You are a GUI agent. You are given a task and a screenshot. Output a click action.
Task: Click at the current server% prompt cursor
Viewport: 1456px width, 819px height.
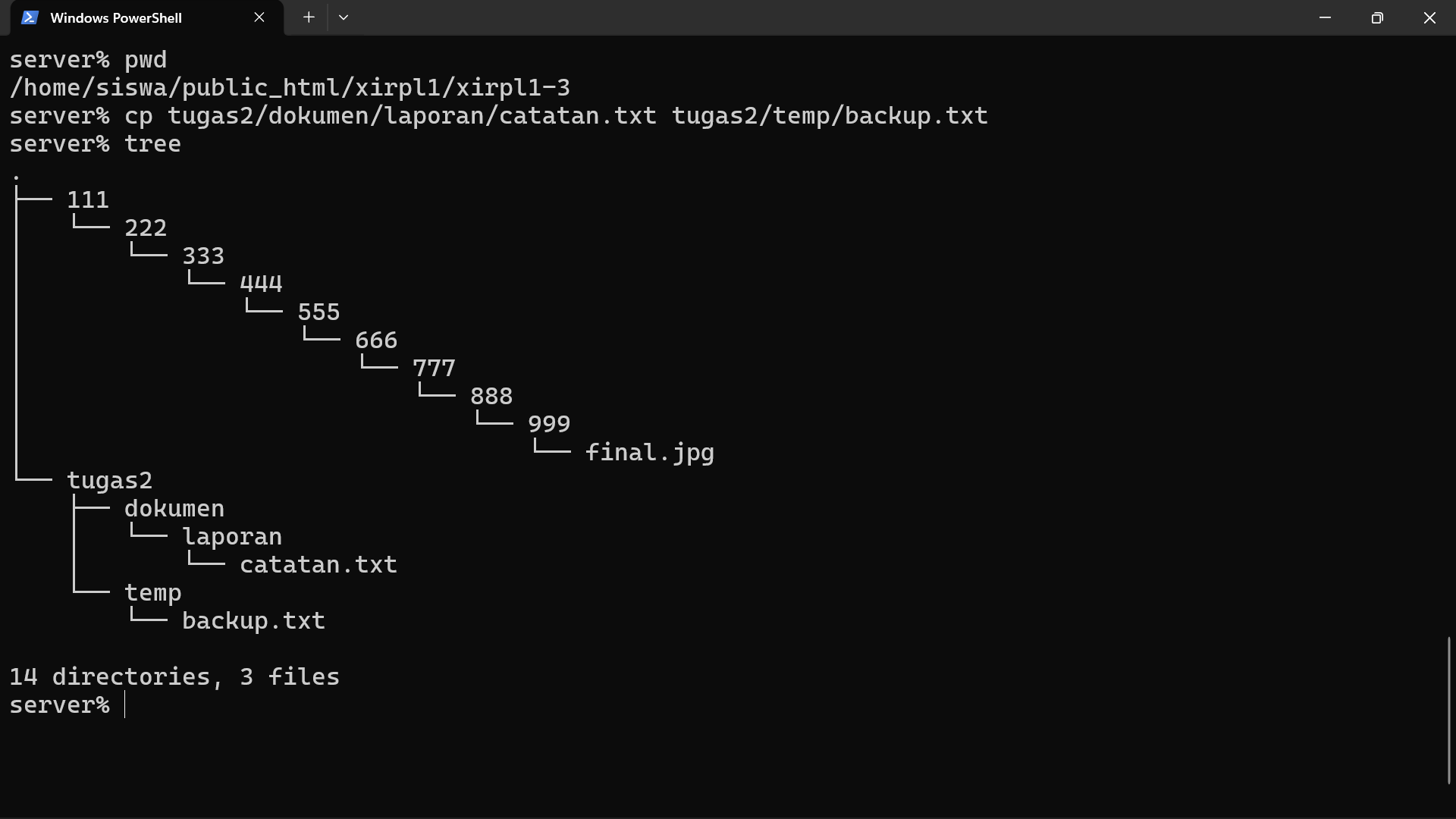(x=125, y=705)
